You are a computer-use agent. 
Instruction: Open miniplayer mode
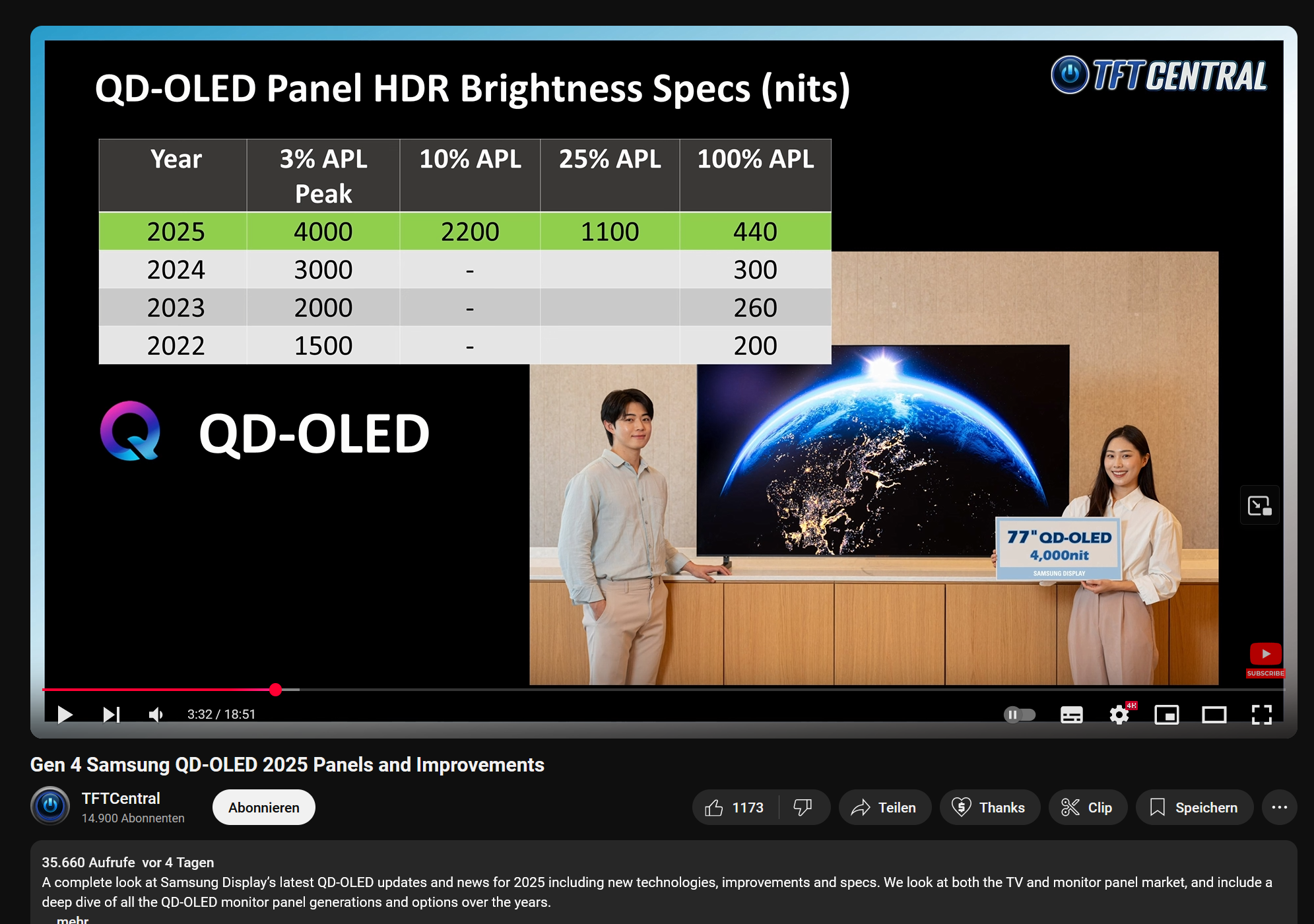[x=1166, y=714]
